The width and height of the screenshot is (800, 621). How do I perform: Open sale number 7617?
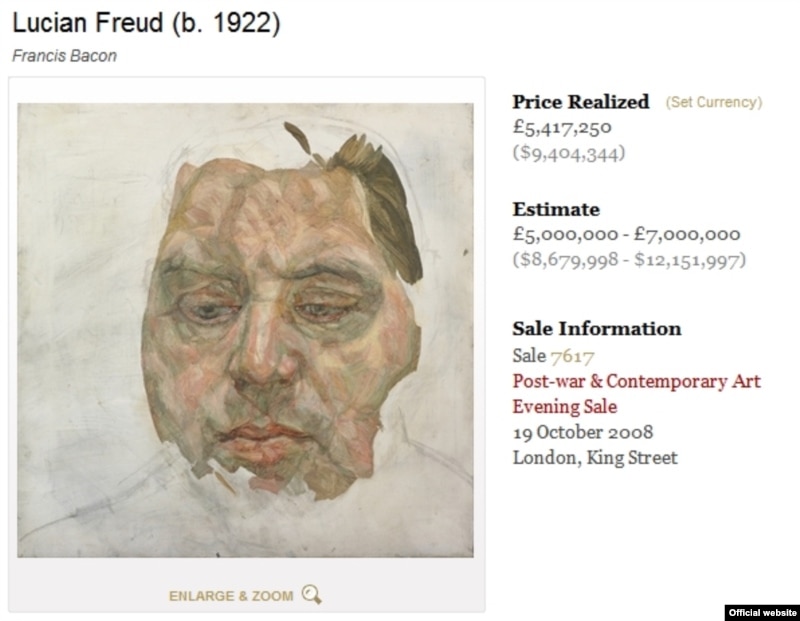pos(572,356)
